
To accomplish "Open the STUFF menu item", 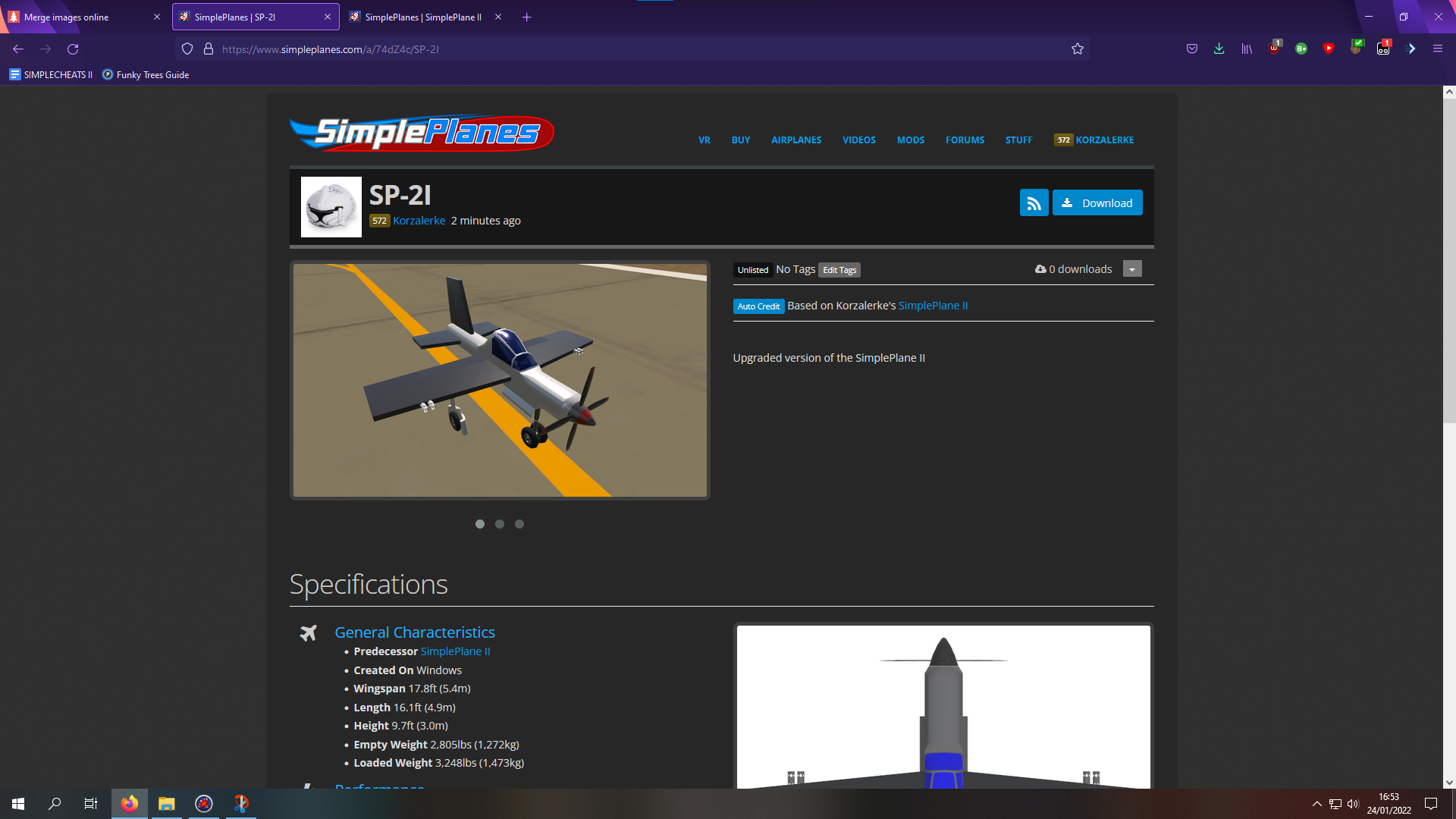I will point(1019,140).
